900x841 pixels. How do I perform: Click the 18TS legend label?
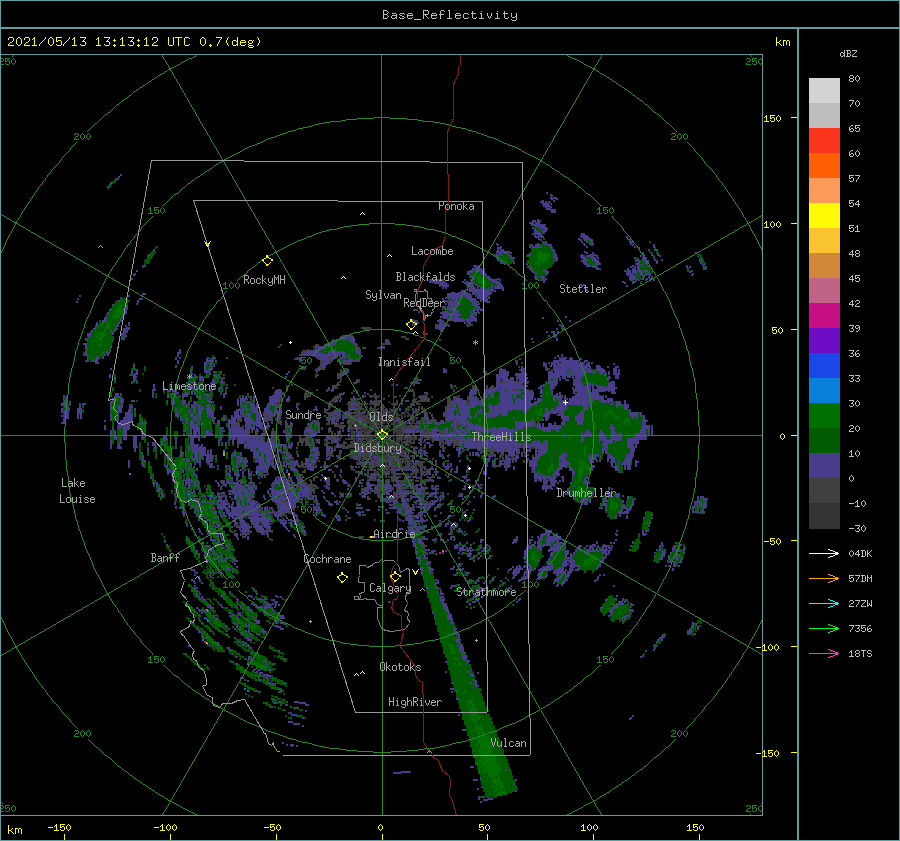(x=860, y=653)
